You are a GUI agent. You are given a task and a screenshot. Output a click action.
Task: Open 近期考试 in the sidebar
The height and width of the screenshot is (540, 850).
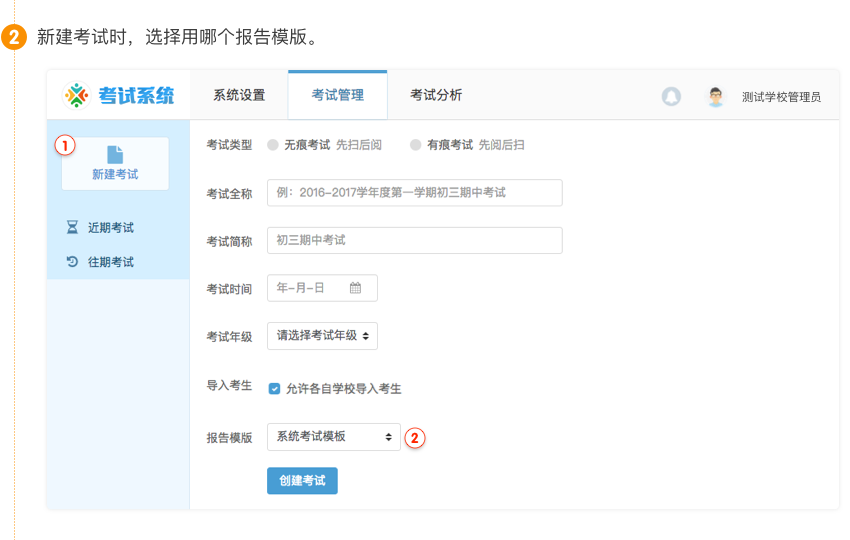point(110,228)
